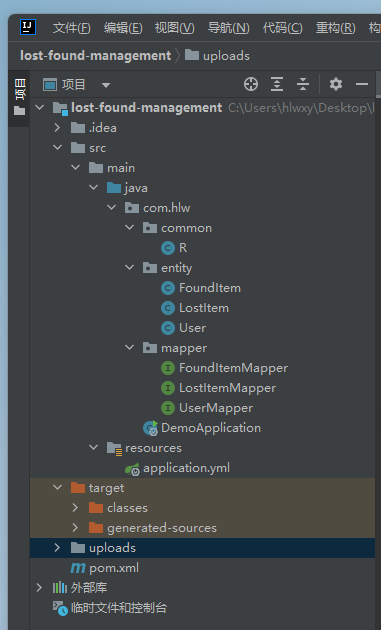Click uploads text in the breadcrumb
This screenshot has width=381, height=630.
click(226, 56)
